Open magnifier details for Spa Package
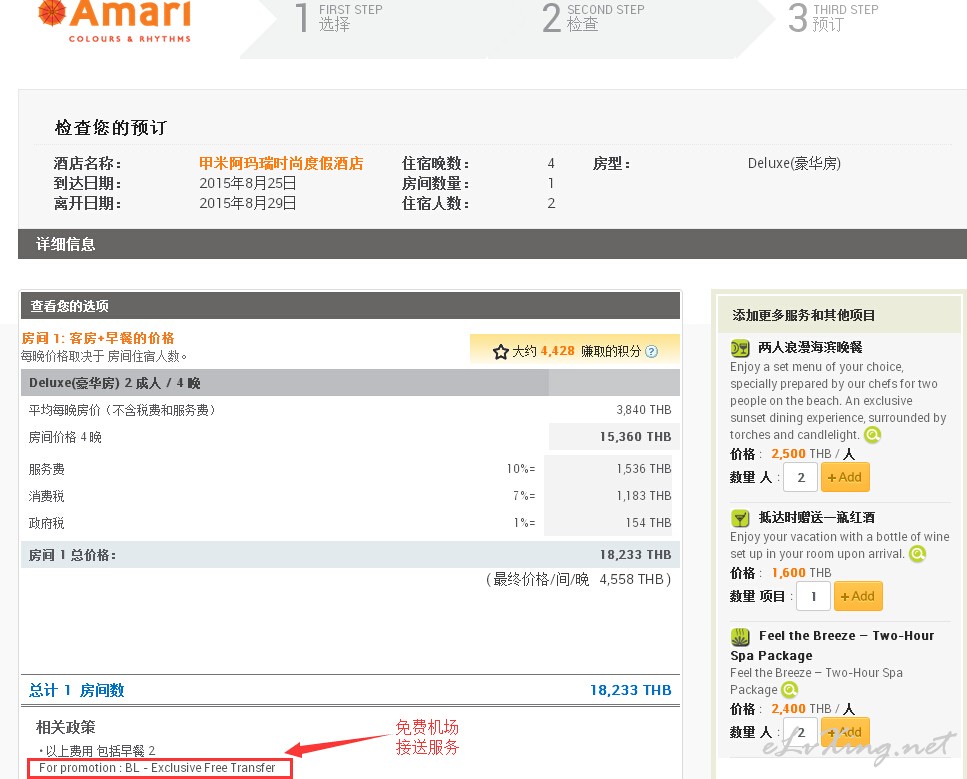This screenshot has width=967, height=779. [x=789, y=690]
